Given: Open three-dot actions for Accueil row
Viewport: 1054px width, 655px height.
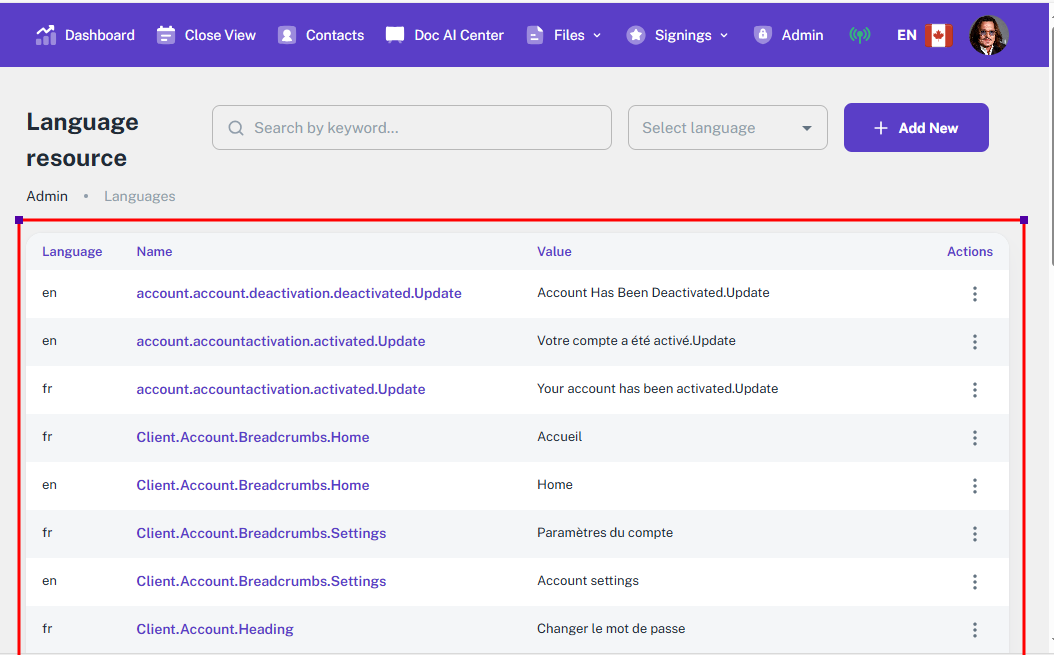Looking at the screenshot, I should tap(974, 438).
